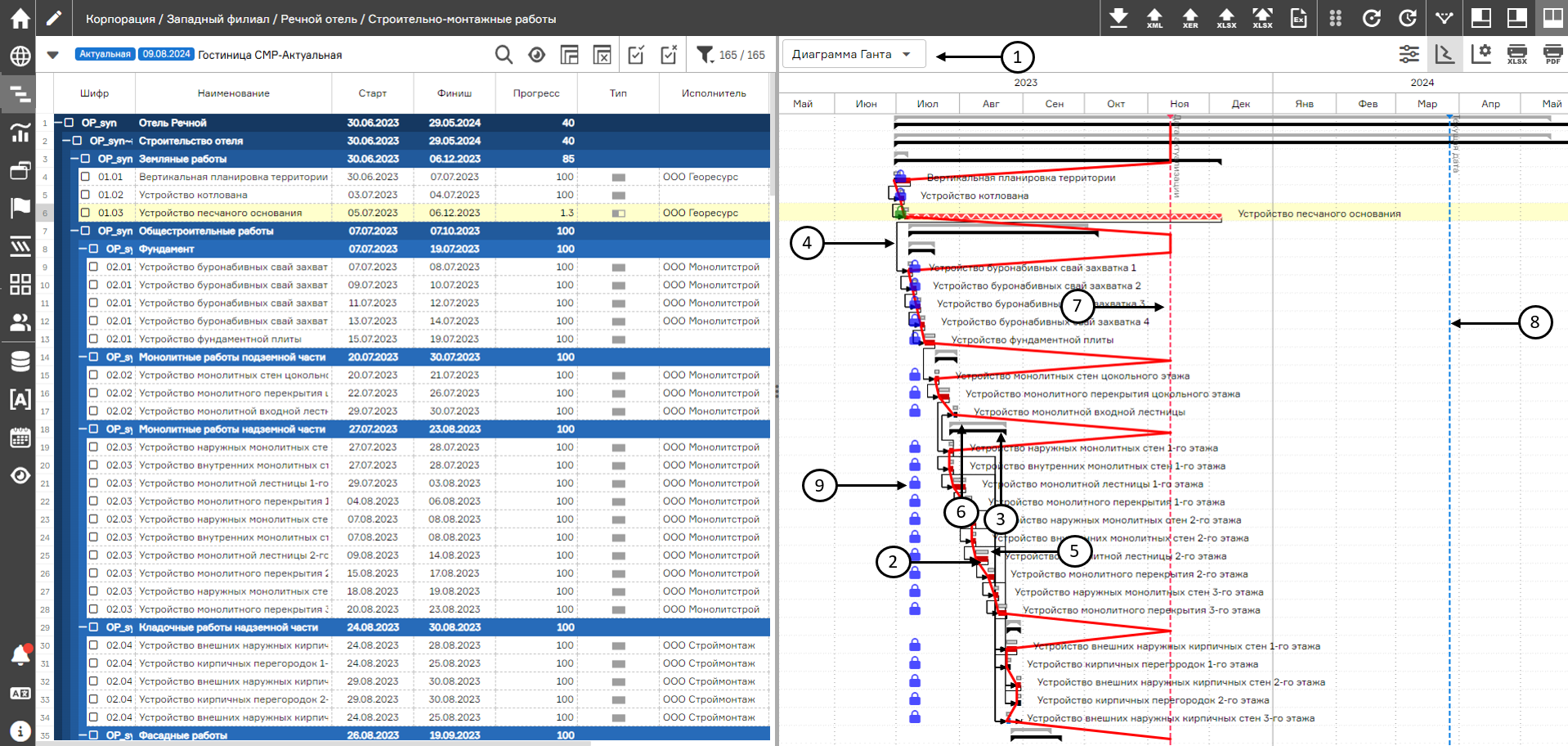Click the six-dot grid icon

click(1335, 18)
